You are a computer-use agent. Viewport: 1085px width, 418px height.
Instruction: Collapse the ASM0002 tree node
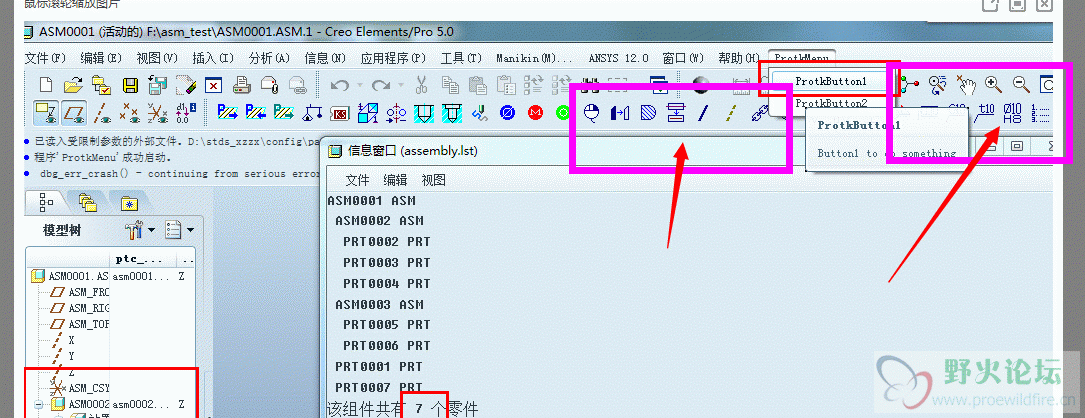39,404
